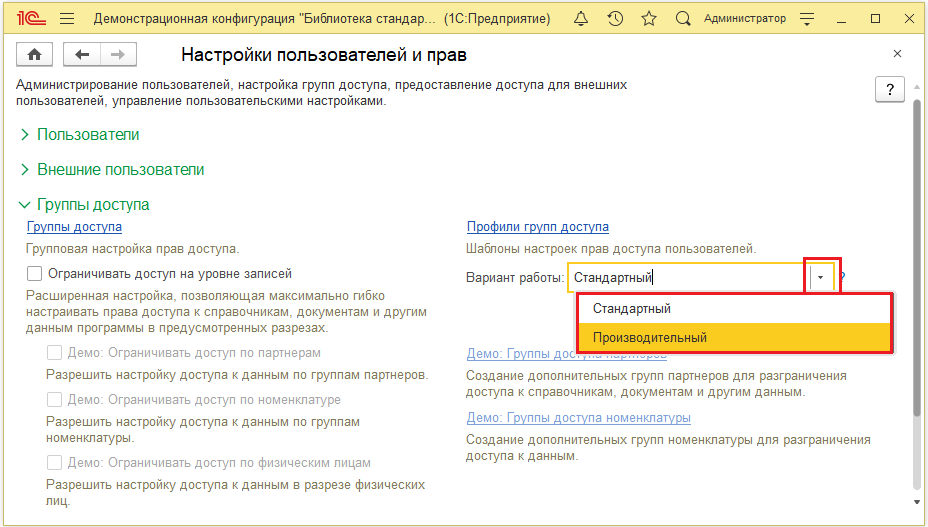The image size is (928, 527).
Task: Navigate forward with the right arrow
Action: pos(118,54)
